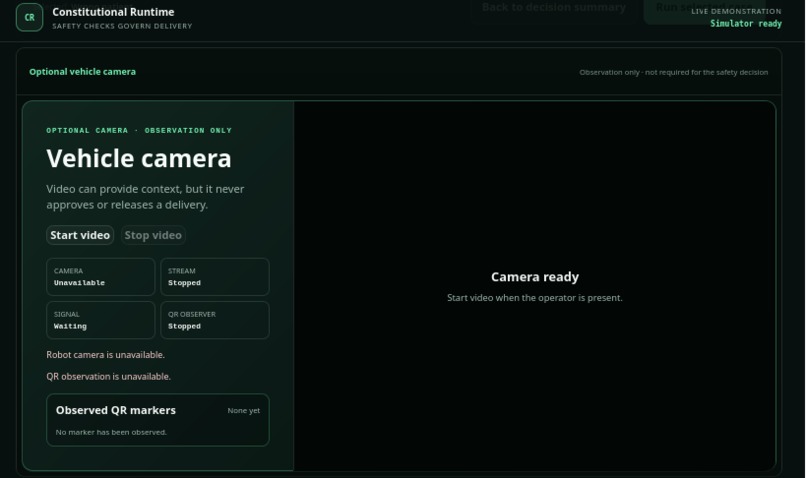
Task: Select the Camera Unavailable status card
Action: point(101,277)
